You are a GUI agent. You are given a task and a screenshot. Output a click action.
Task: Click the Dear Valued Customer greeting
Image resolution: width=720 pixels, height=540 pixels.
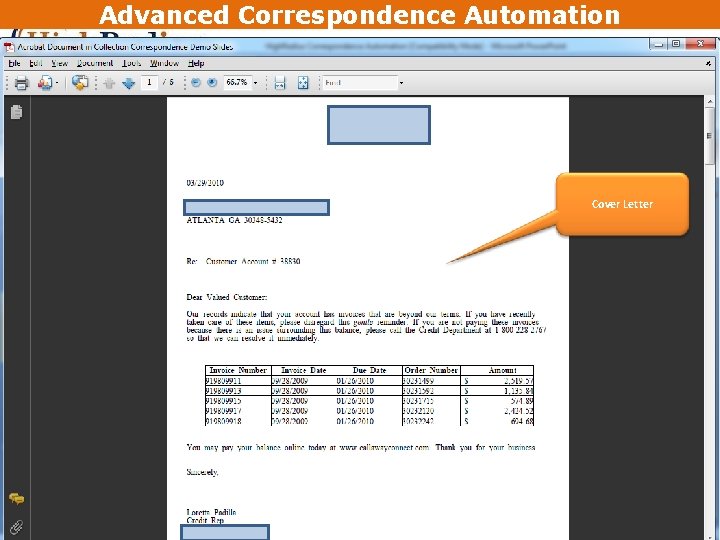tap(227, 297)
